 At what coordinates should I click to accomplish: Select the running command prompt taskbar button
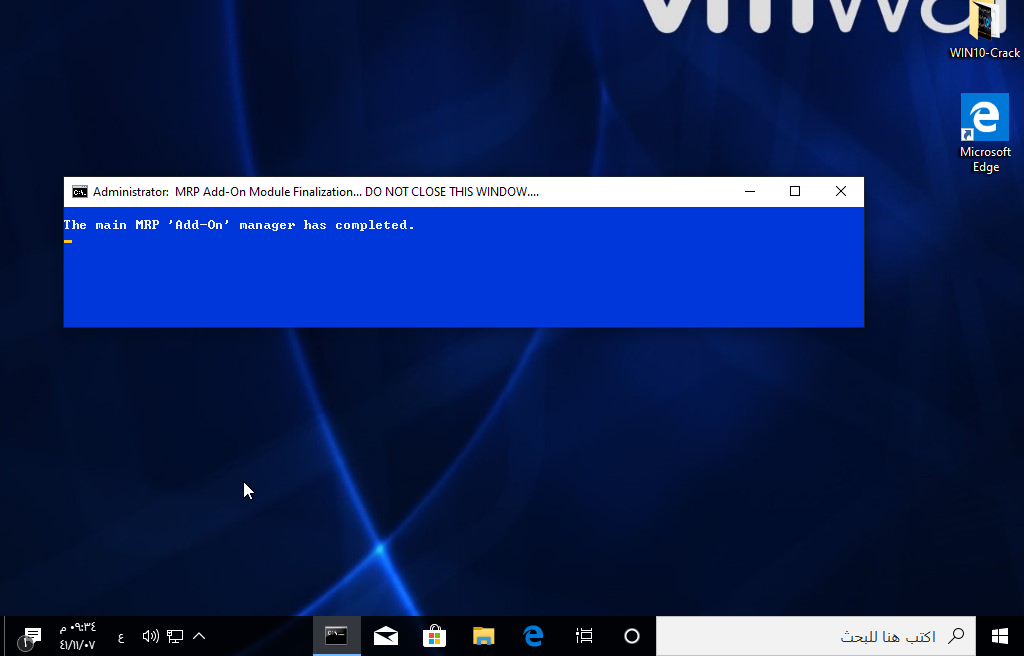point(336,636)
